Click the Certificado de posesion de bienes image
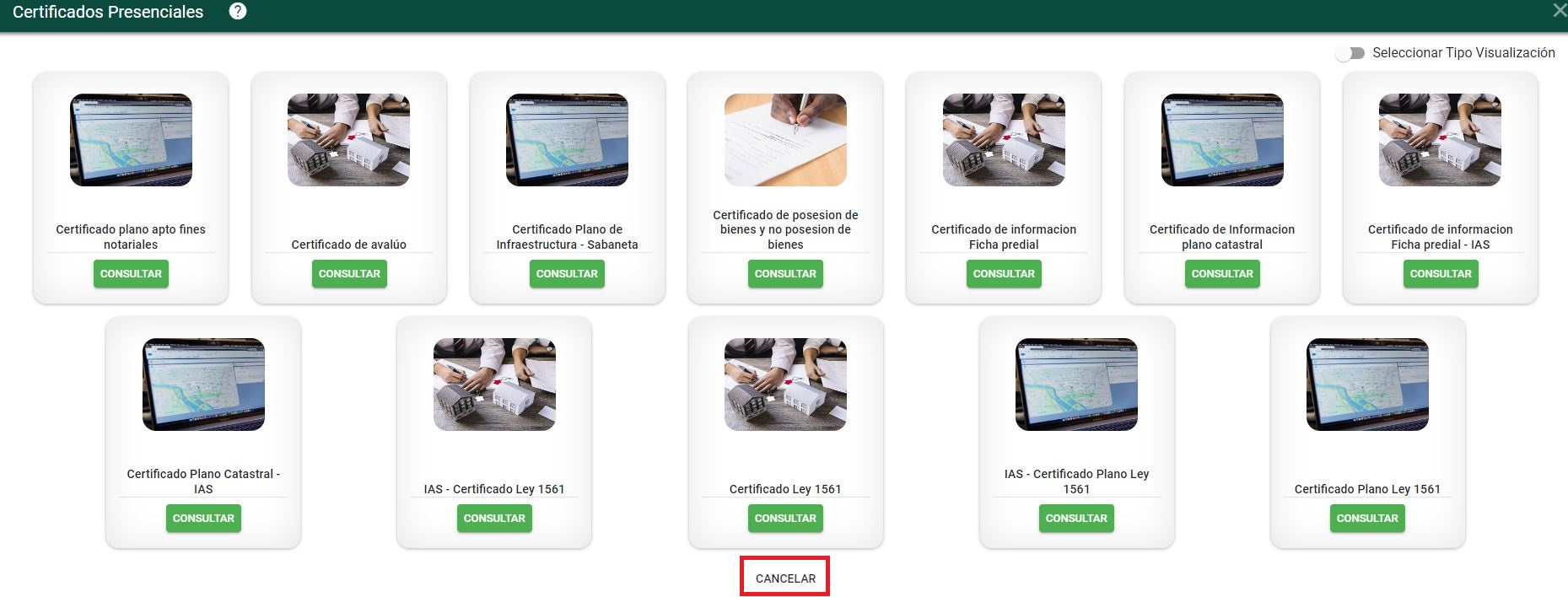The width and height of the screenshot is (1568, 597). (x=785, y=140)
